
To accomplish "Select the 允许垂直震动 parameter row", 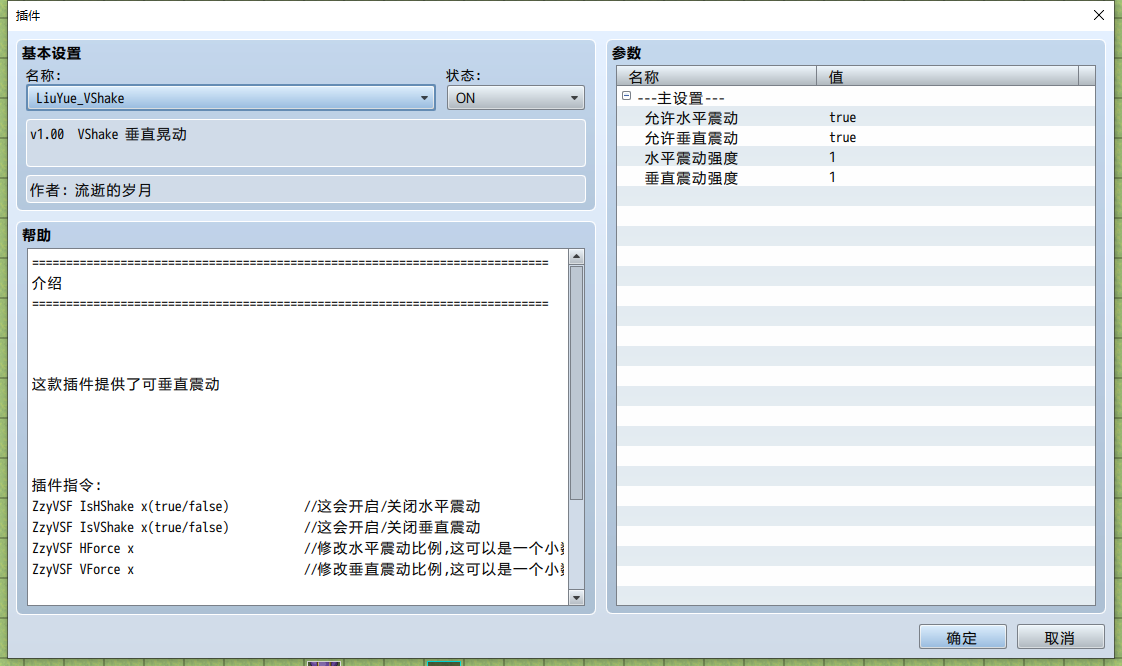I will tap(856, 137).
